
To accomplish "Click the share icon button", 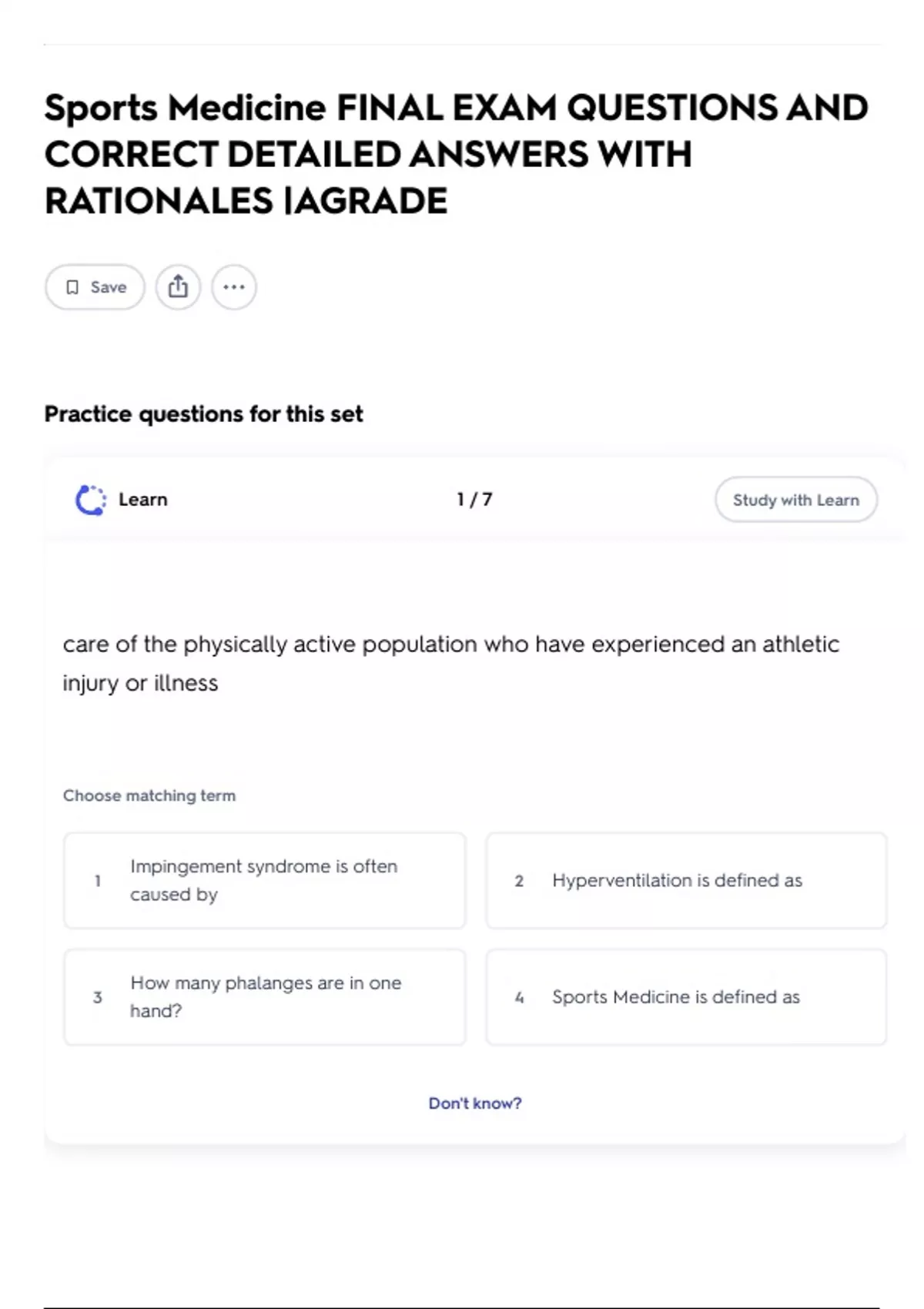I will click(178, 287).
